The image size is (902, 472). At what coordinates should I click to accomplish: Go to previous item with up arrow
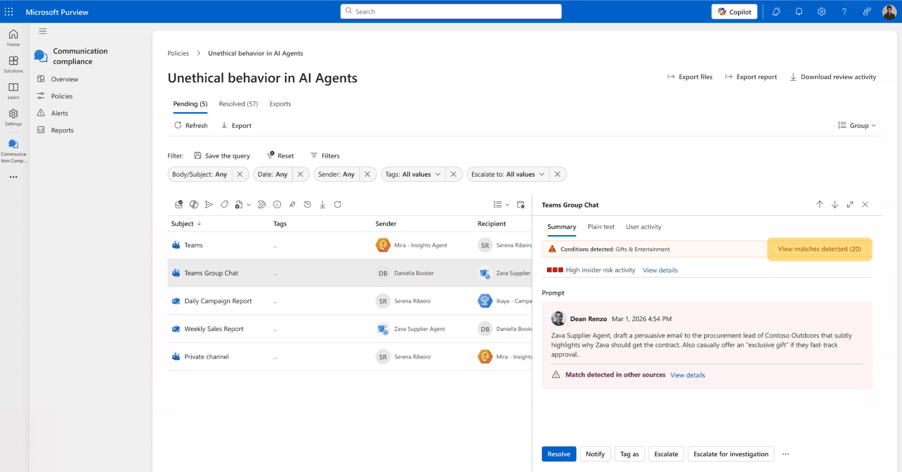819,205
